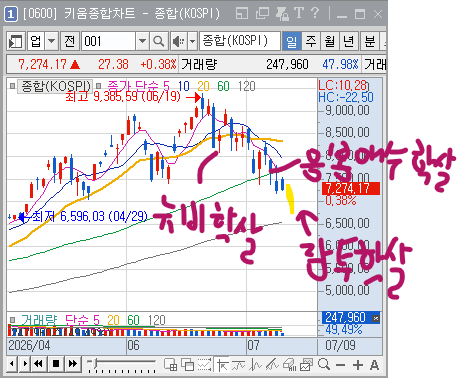Image resolution: width=457 pixels, height=378 pixels.
Task: Click the current price tag 7,274.17
Action: [351, 189]
